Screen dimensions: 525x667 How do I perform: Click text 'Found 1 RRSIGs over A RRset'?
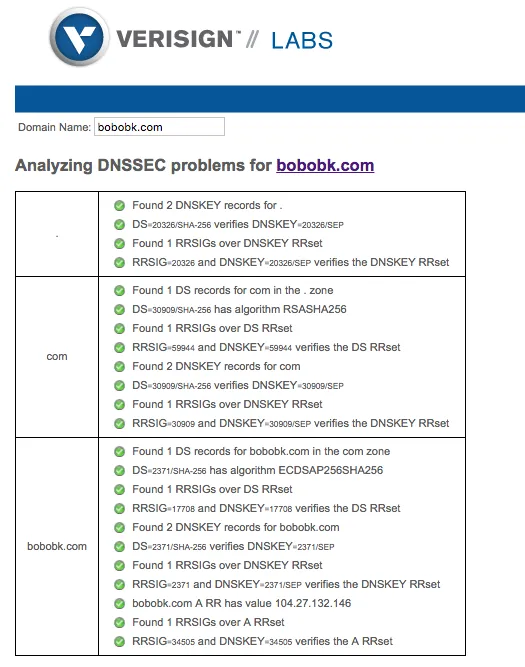click(208, 622)
